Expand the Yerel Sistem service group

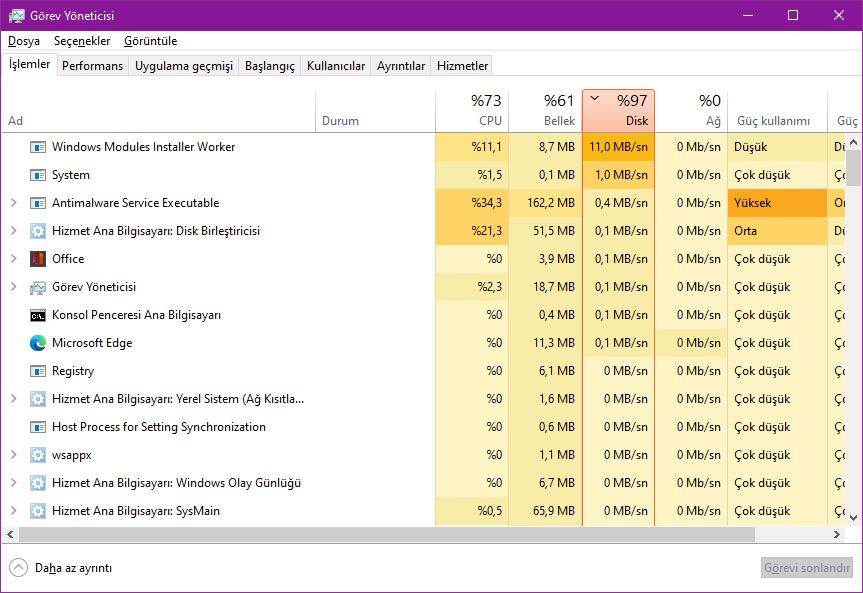click(x=14, y=399)
